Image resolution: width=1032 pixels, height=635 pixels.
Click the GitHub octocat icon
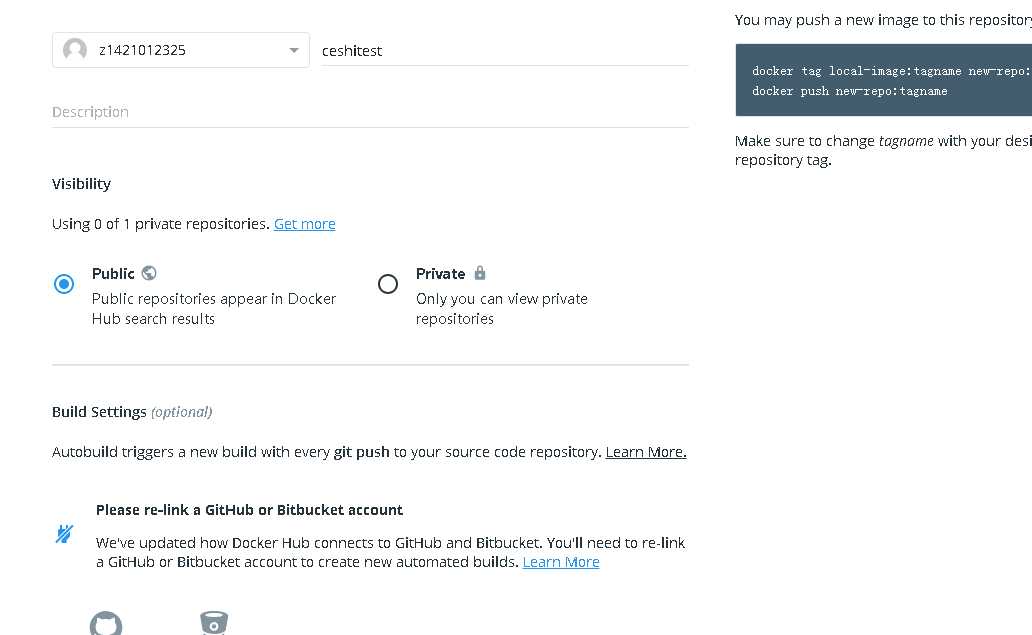106,625
